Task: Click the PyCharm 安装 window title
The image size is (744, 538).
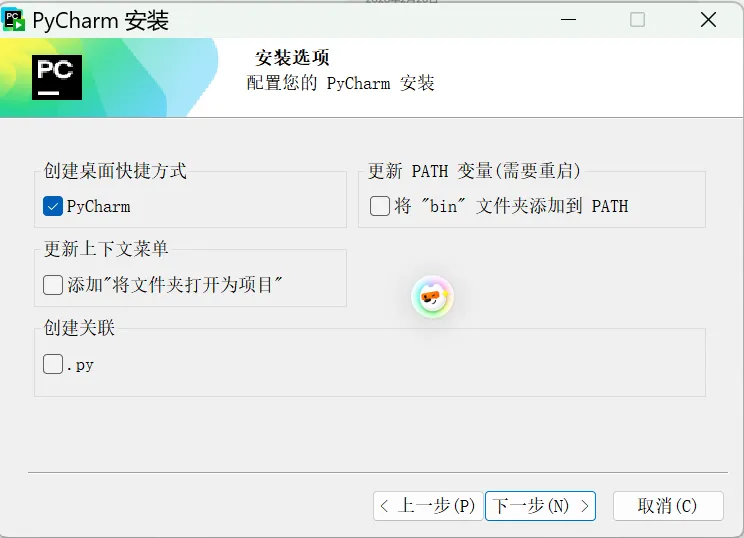Action: pos(101,20)
